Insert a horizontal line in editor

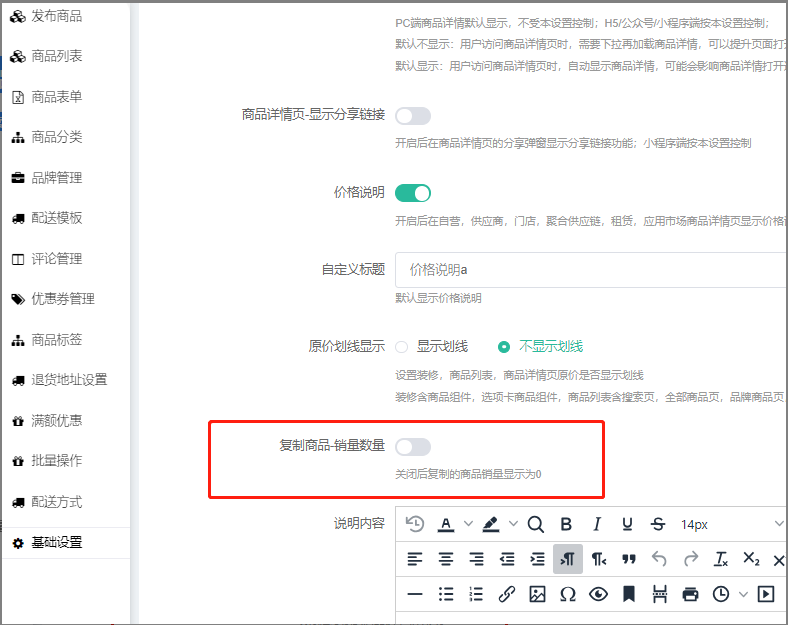click(x=415, y=594)
